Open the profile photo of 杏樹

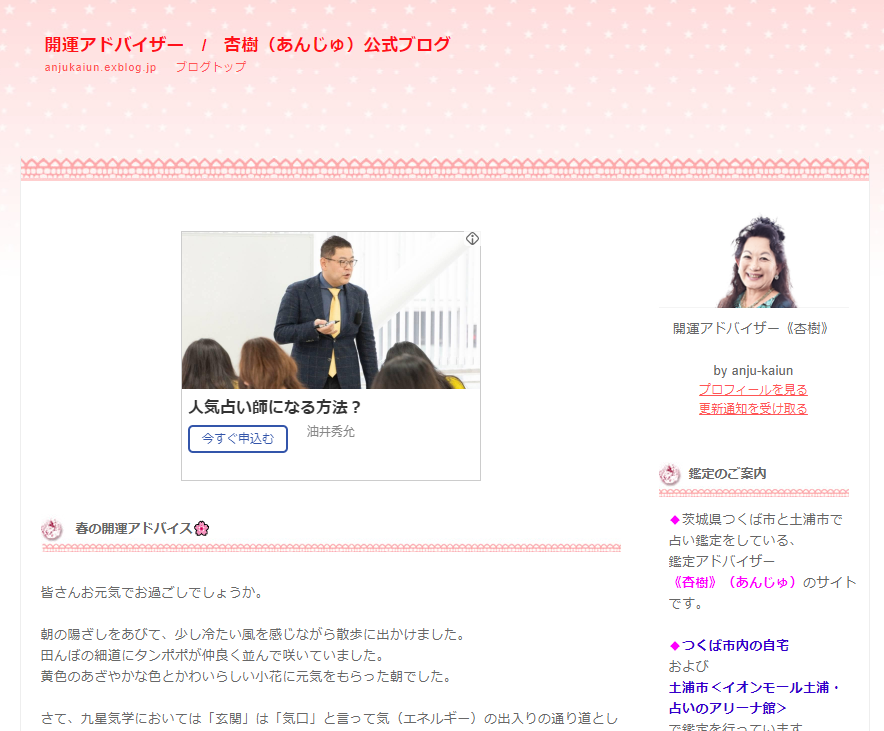tap(753, 262)
